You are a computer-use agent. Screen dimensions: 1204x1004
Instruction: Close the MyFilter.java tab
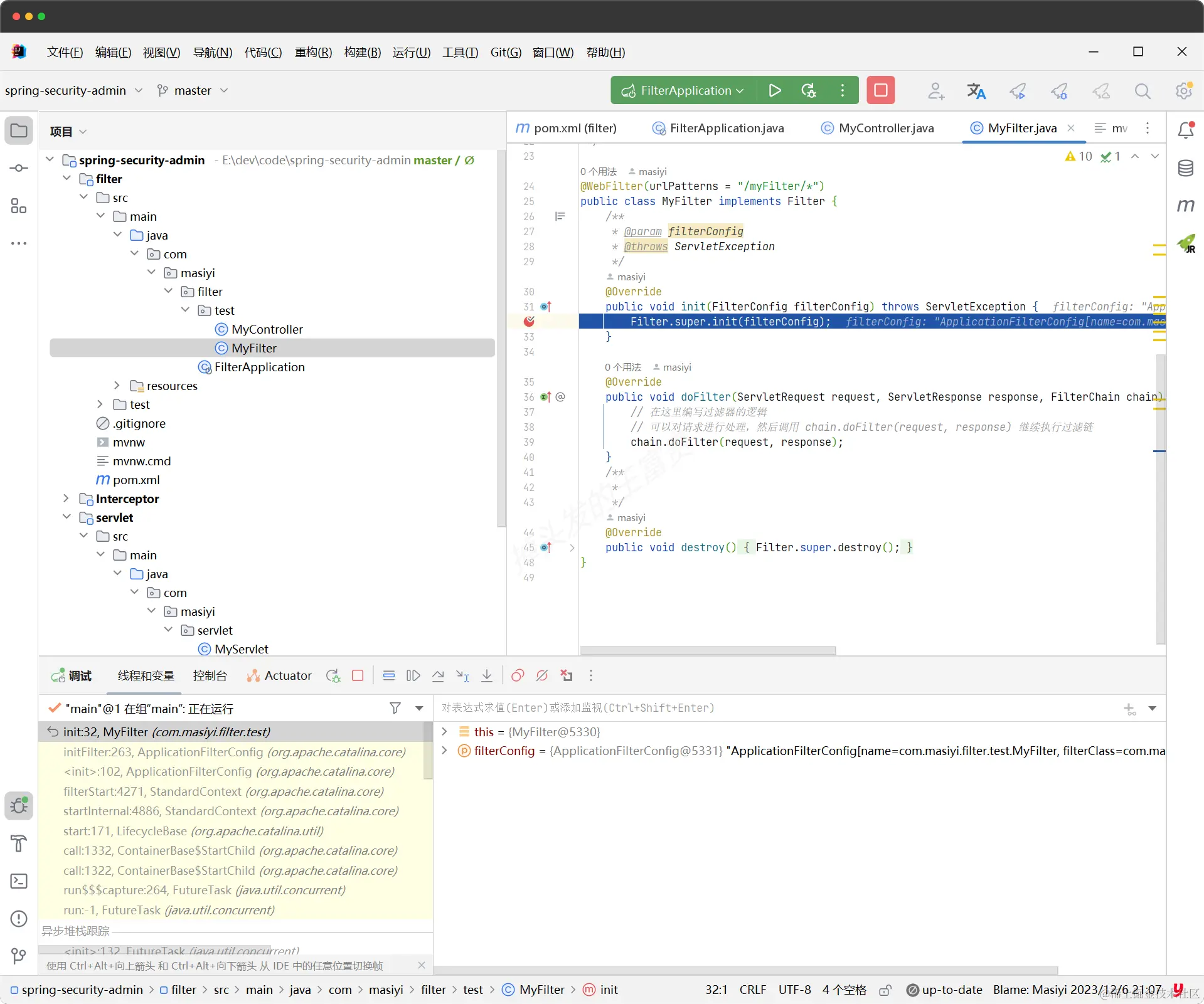tap(1071, 128)
